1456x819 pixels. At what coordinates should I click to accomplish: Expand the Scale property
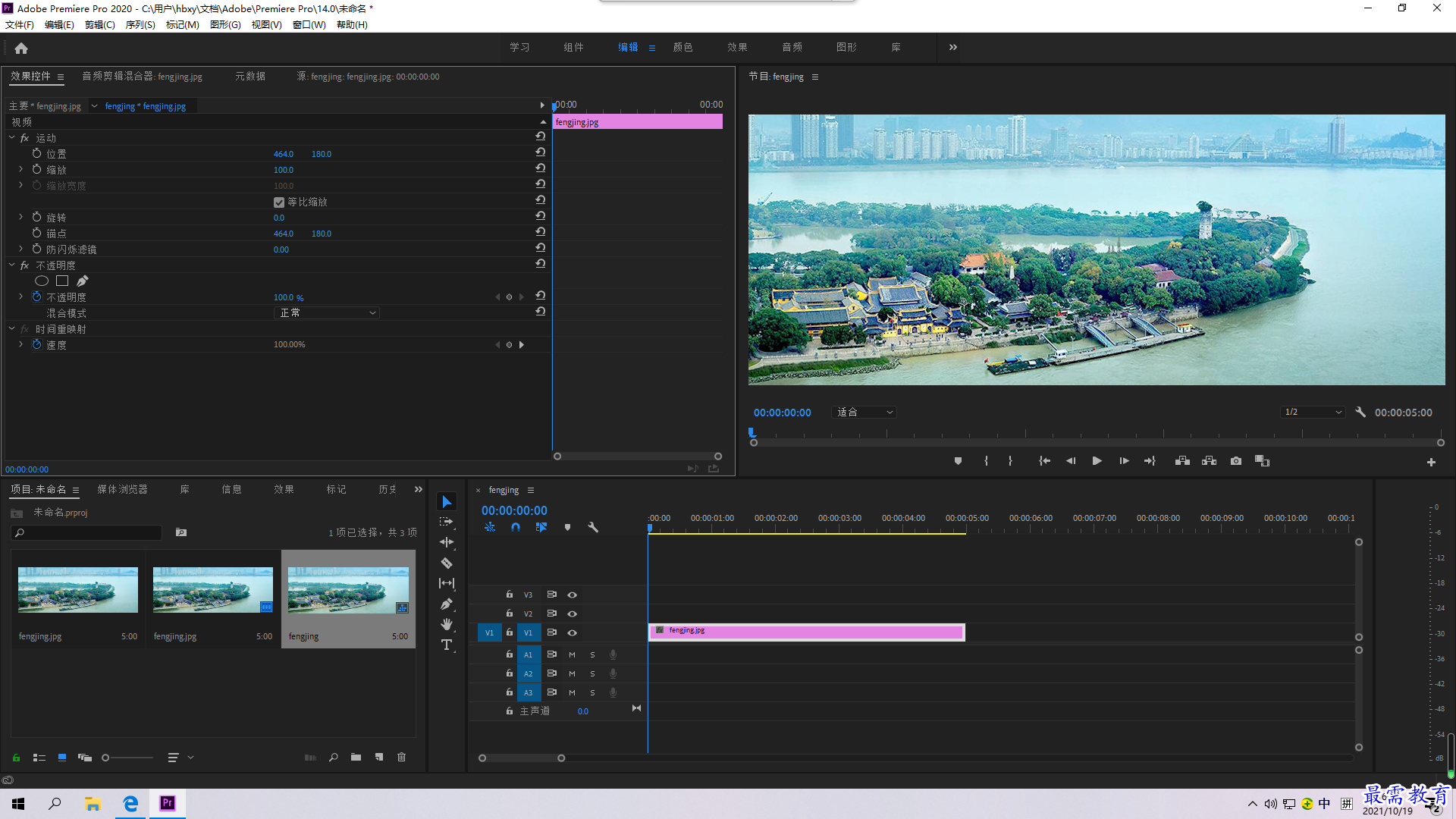pos(20,170)
